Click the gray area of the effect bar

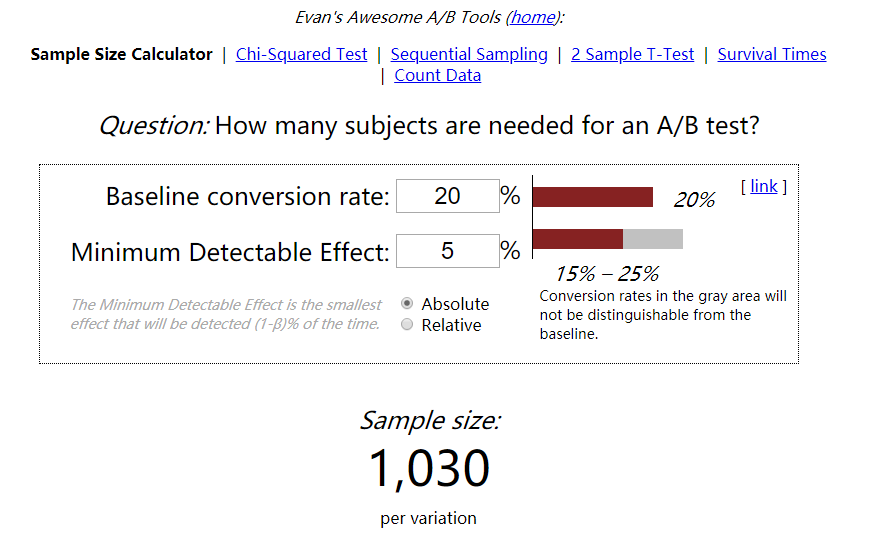653,239
